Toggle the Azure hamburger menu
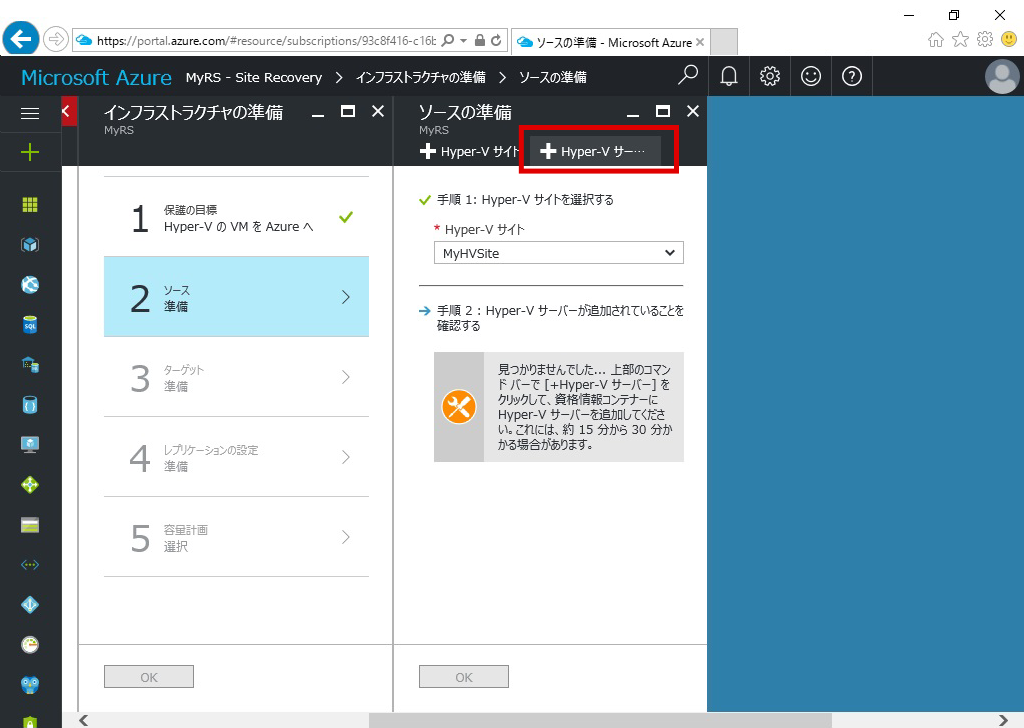This screenshot has height=728, width=1024. (30, 114)
